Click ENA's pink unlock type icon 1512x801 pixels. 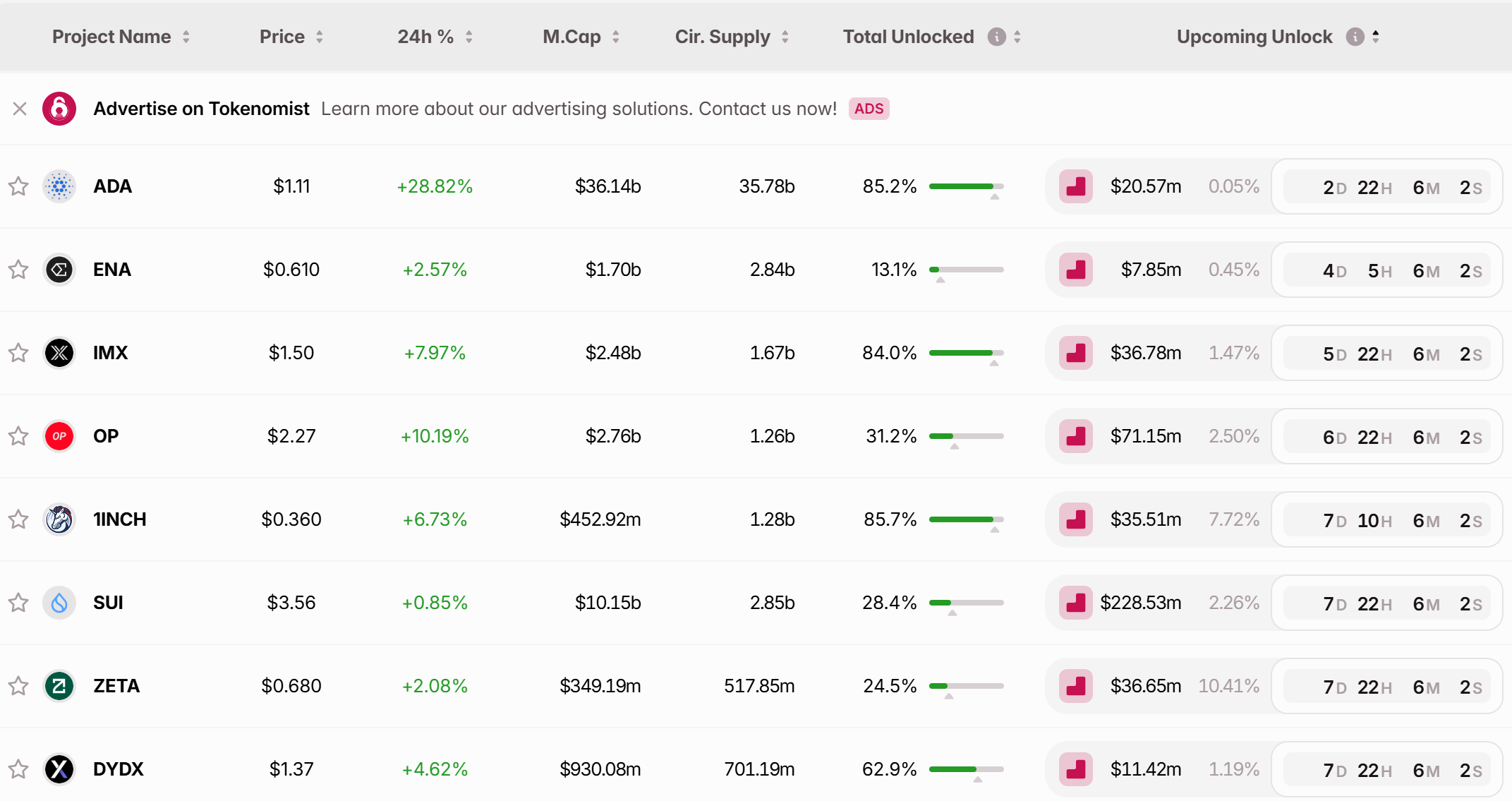pyautogui.click(x=1076, y=270)
